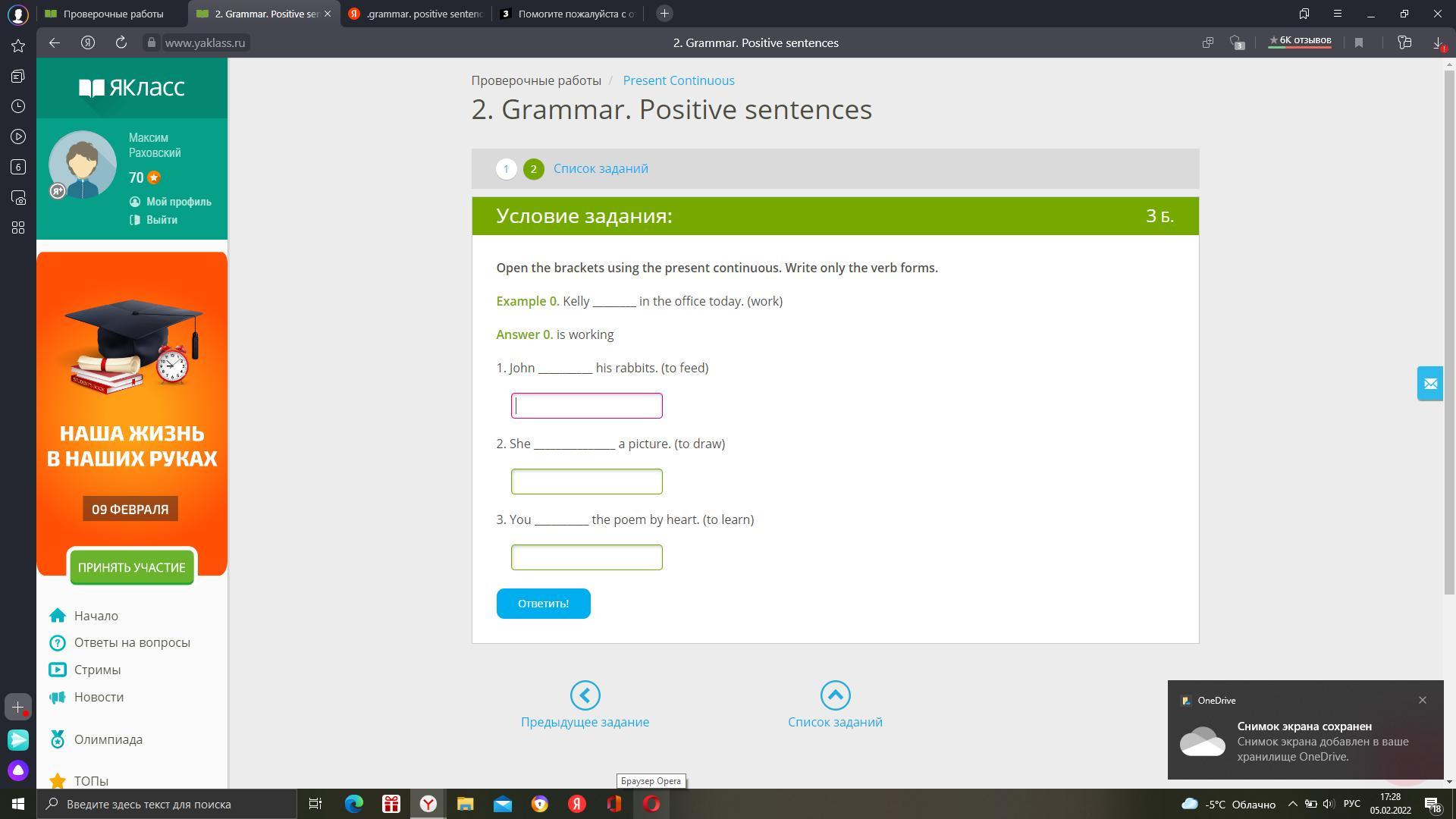
Task: Switch keyboard language РУС indicator
Action: click(1351, 804)
